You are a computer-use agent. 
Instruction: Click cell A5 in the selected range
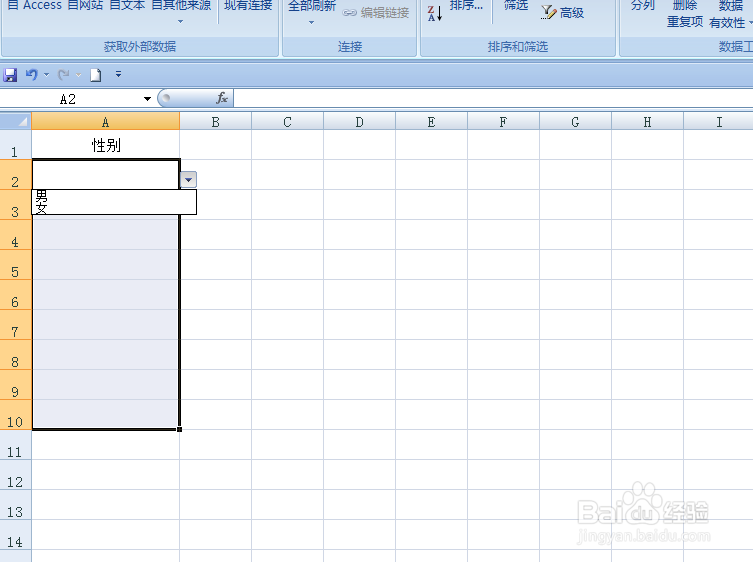pyautogui.click(x=106, y=265)
